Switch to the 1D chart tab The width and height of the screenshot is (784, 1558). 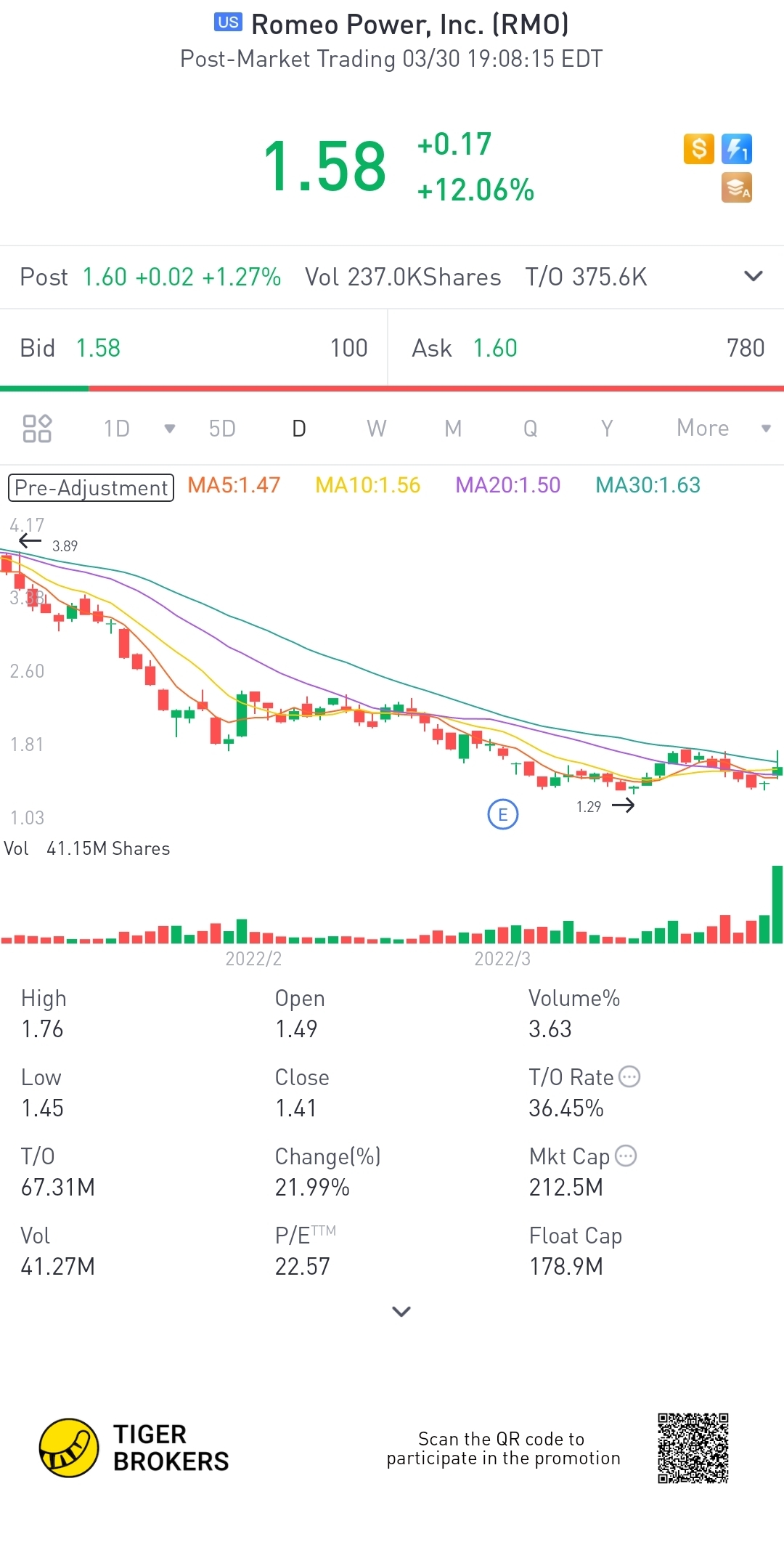tap(117, 429)
